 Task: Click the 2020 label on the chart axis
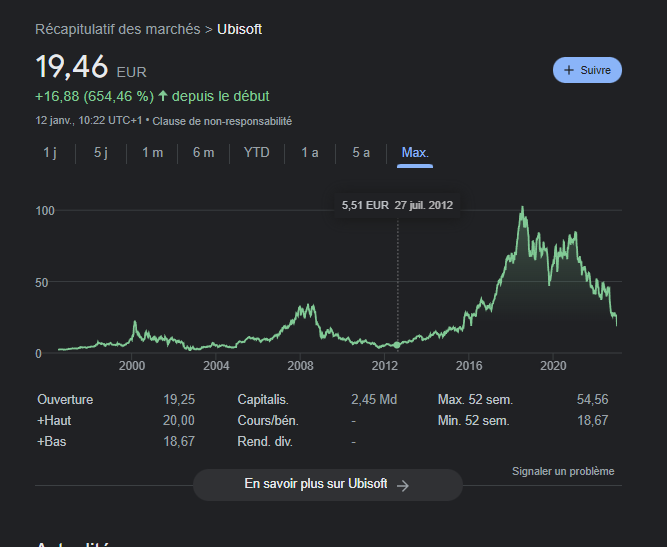click(553, 366)
